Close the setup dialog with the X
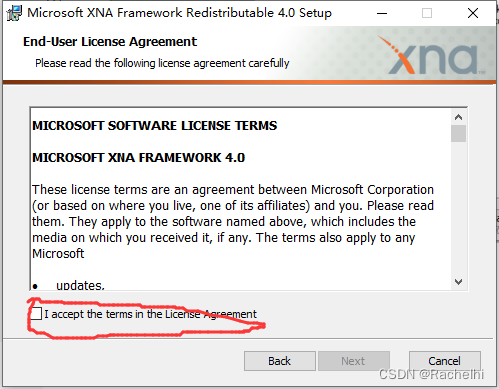Image resolution: width=499 pixels, height=389 pixels. point(473,13)
